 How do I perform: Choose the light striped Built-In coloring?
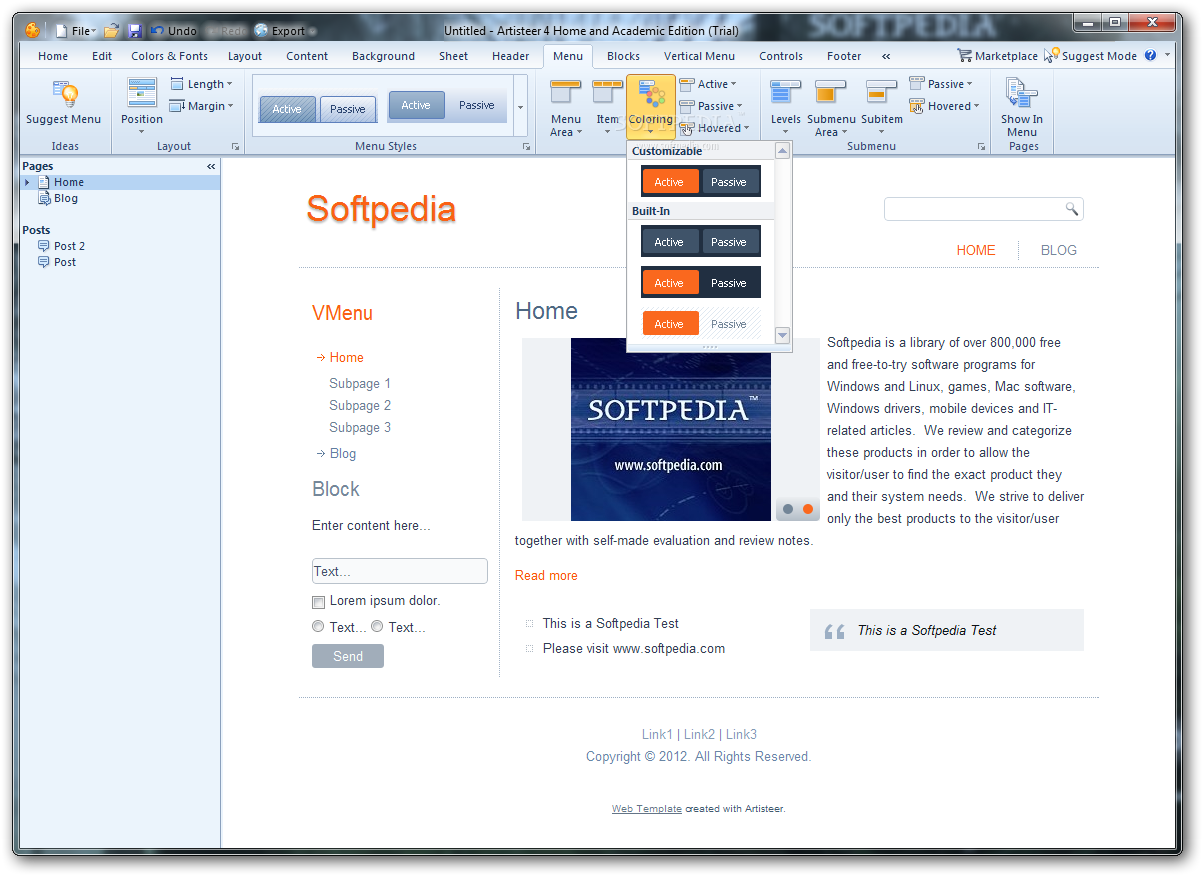[701, 324]
